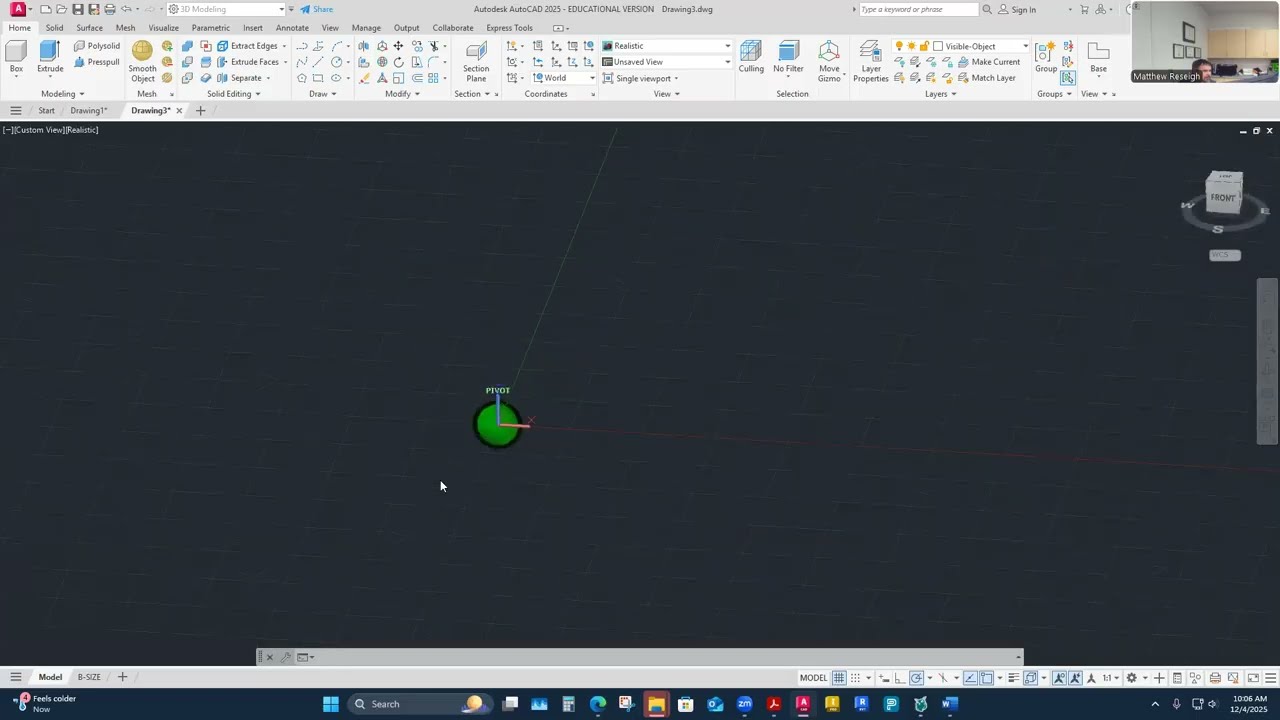The height and width of the screenshot is (720, 1280).
Task: Open the Unsaved View dropdown
Action: point(666,62)
